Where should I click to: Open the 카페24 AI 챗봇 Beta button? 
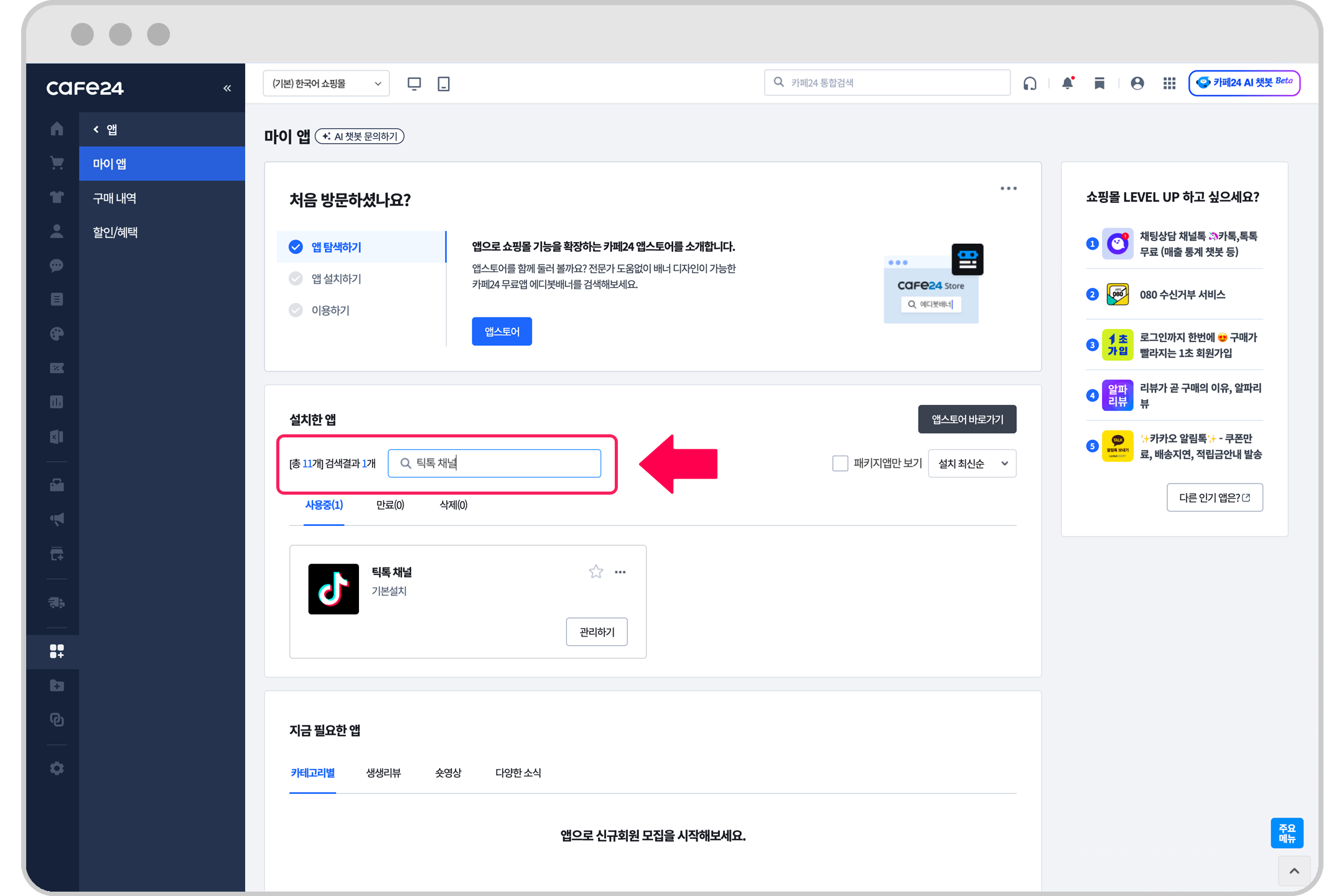1244,83
